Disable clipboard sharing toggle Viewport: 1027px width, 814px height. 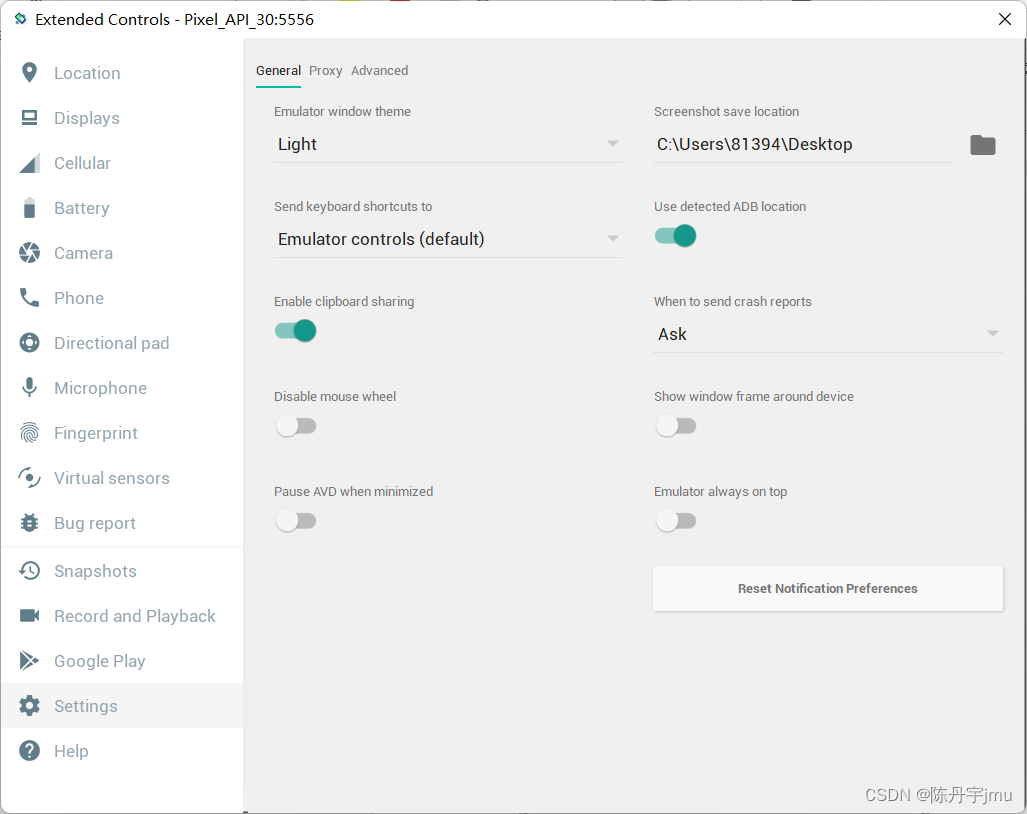pyautogui.click(x=295, y=331)
